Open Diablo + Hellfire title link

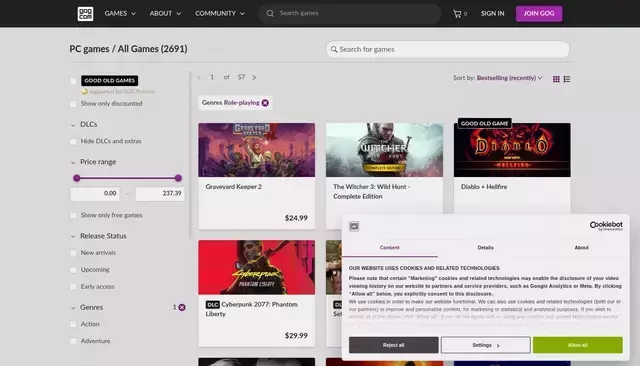(484, 187)
